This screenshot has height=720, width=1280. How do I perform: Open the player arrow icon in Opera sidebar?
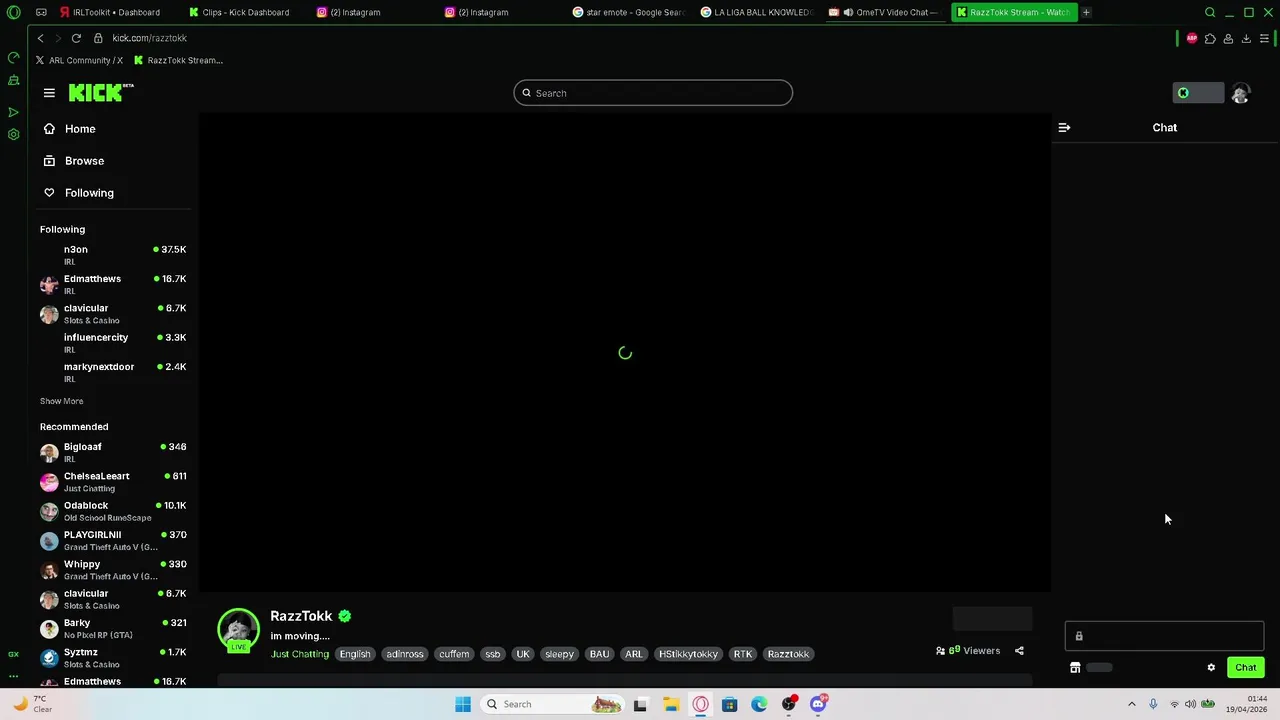pos(13,112)
